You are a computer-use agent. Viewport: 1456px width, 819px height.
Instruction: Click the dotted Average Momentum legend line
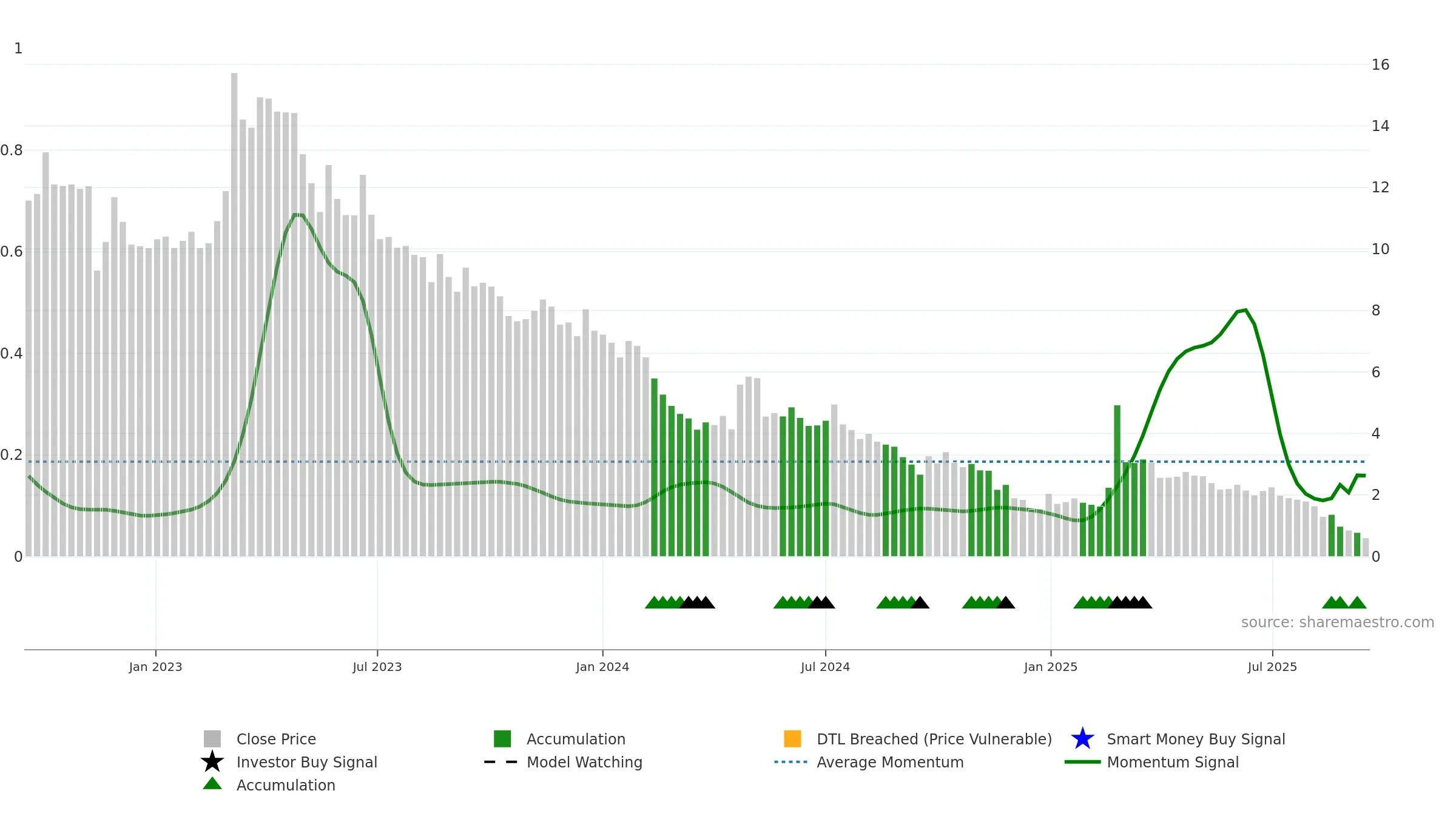click(791, 762)
